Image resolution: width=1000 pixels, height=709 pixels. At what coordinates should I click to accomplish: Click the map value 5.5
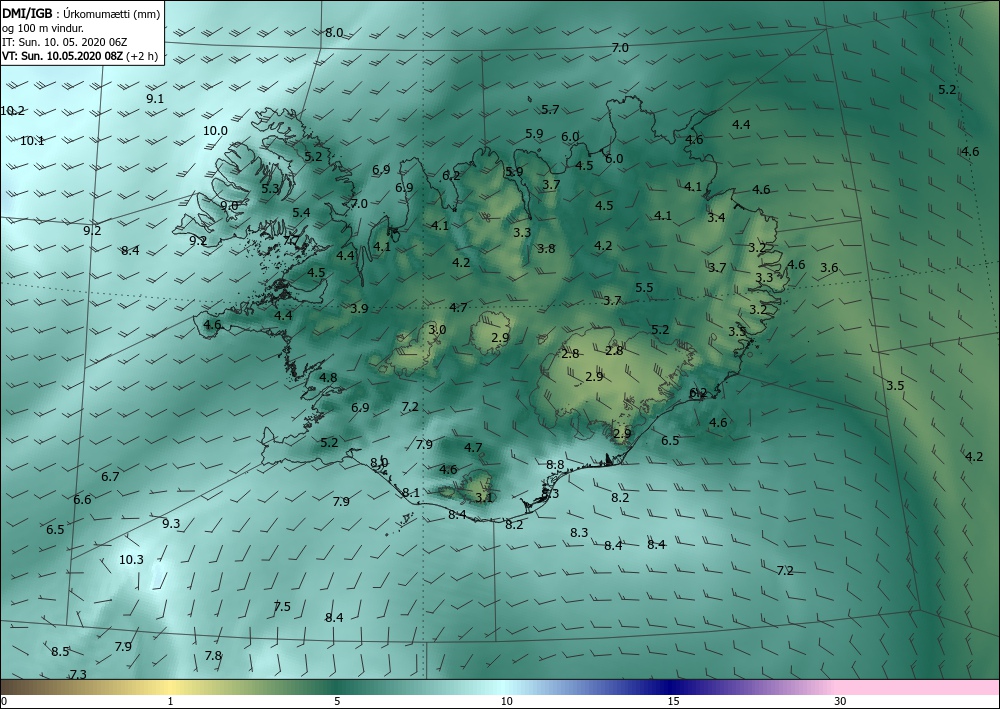(x=644, y=287)
